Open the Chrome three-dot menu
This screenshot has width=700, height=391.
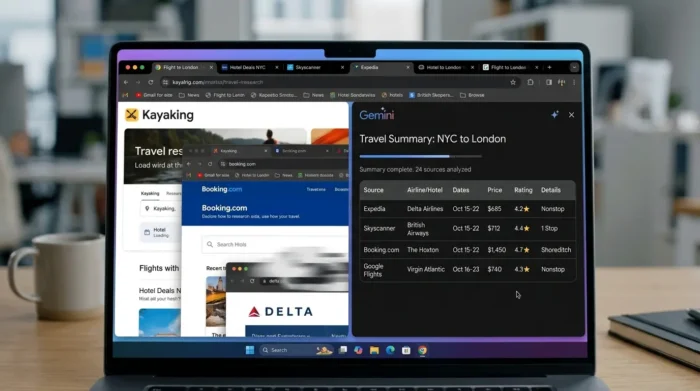pyautogui.click(x=574, y=82)
